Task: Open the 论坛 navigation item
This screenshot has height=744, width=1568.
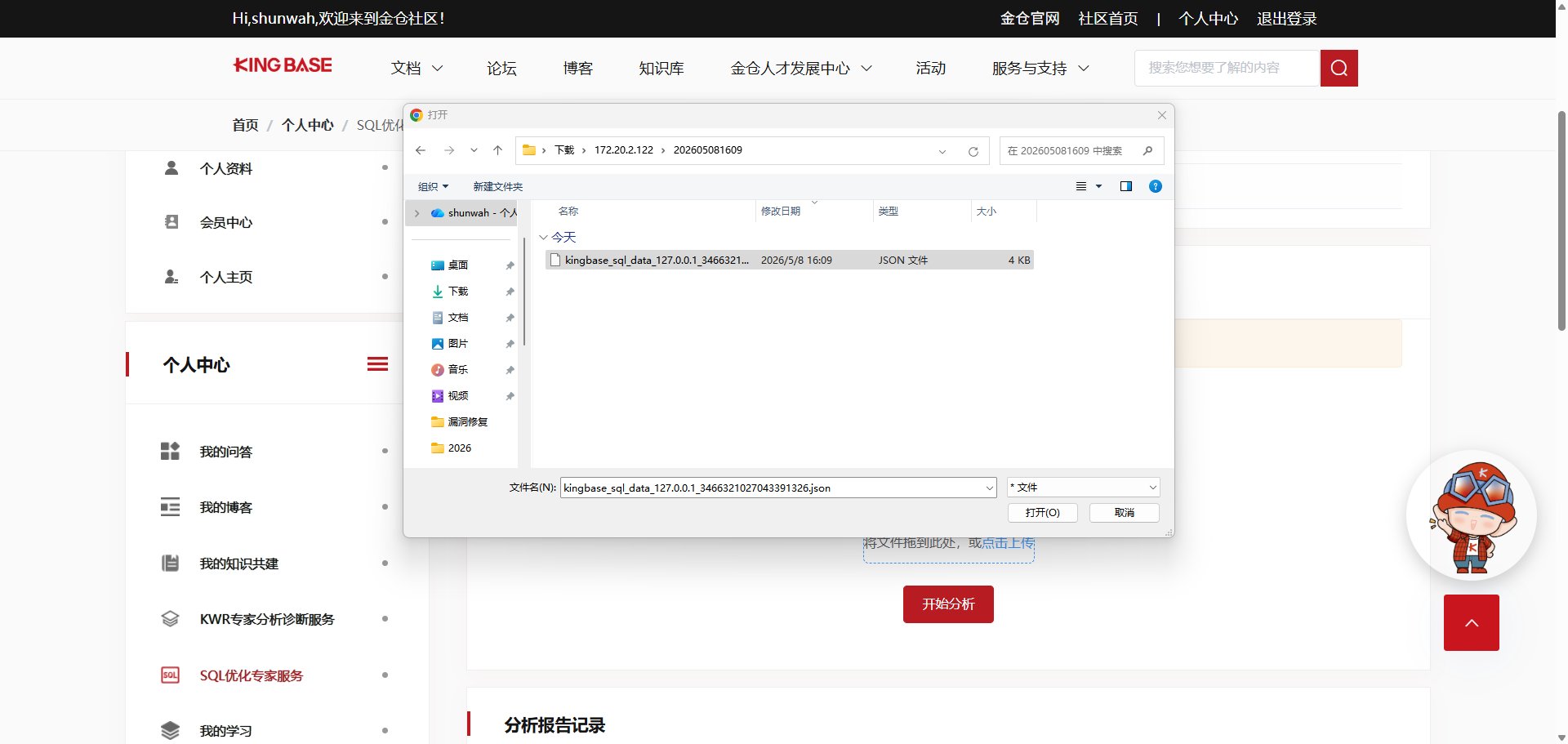Action: pos(501,69)
